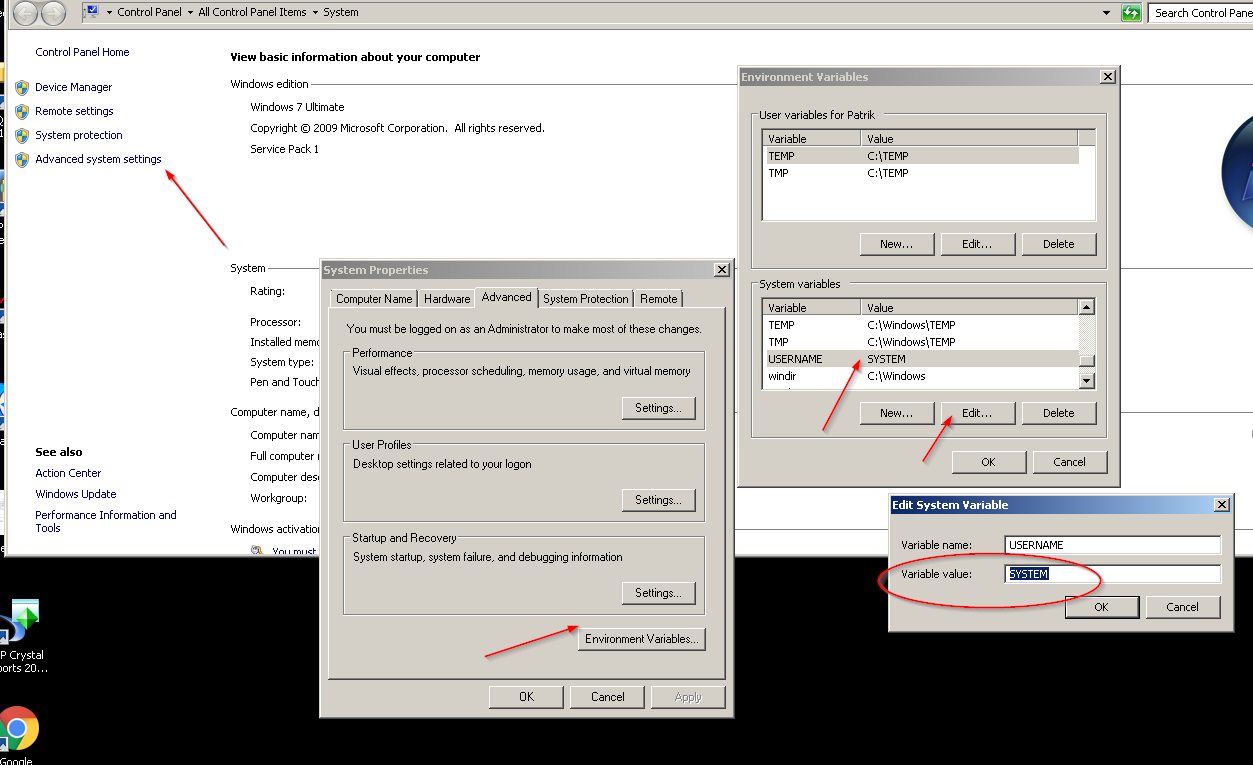1253x765 pixels.
Task: Select the Google Chrome desktop icon
Action: 17,729
